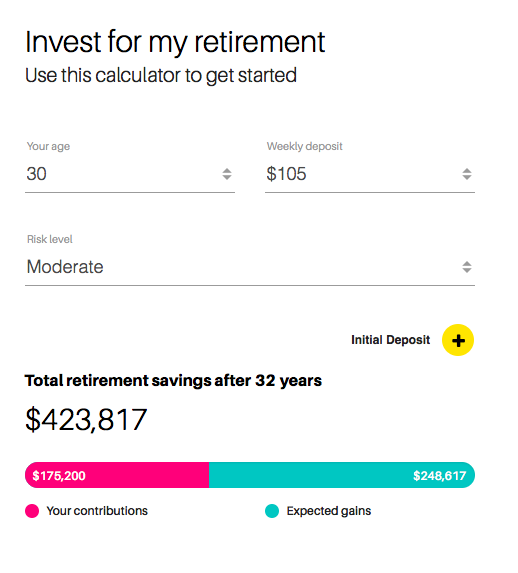The image size is (518, 573).
Task: Click the teal expected gains bar segment
Action: click(342, 475)
